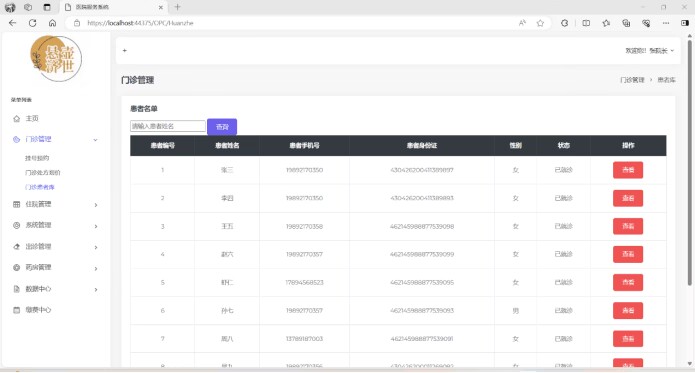Click 患者姓名 column header
Viewport: 695px width, 373px height.
(227, 145)
